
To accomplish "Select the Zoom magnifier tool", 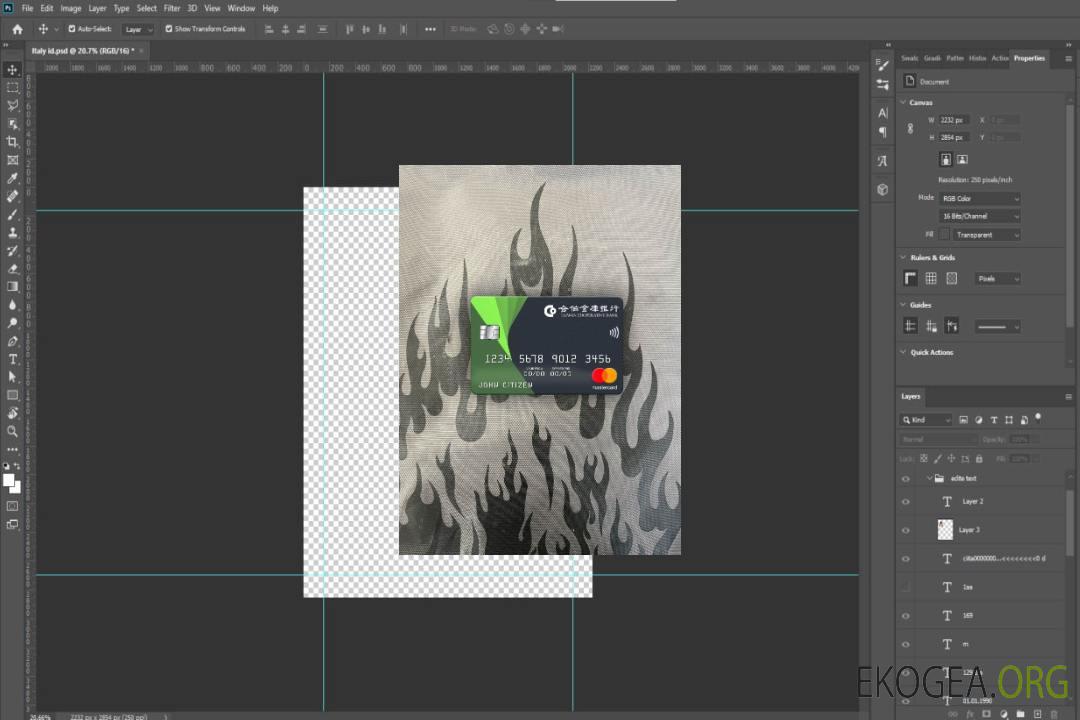I will [x=13, y=431].
